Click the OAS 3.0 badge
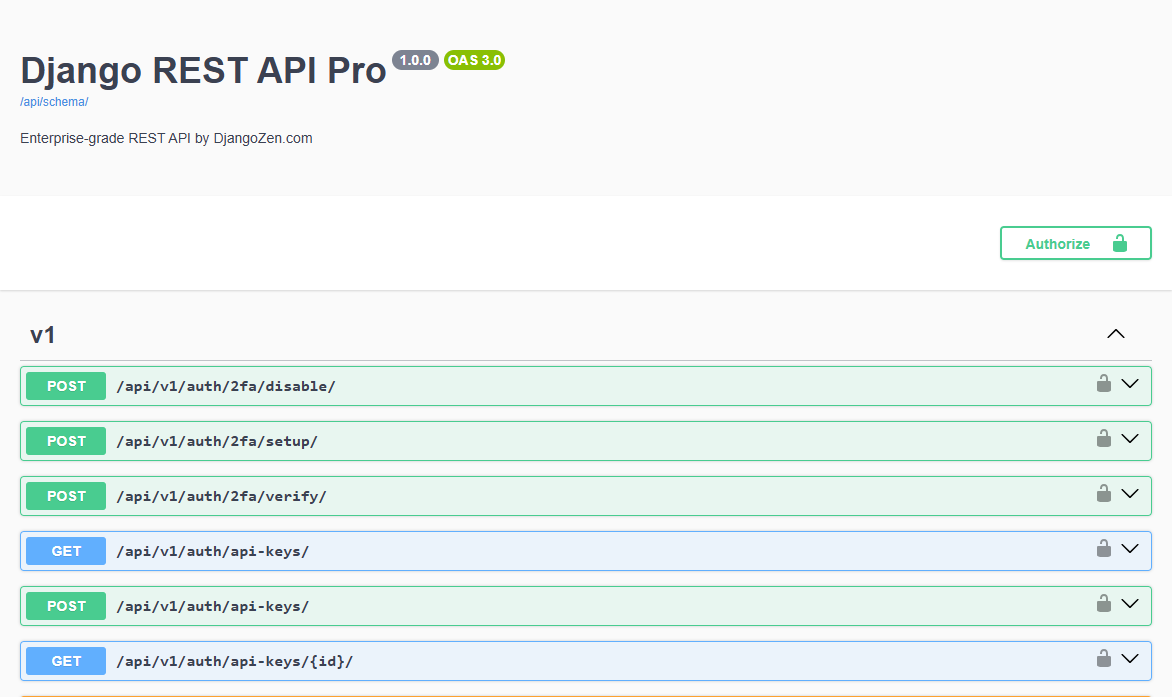 tap(473, 60)
